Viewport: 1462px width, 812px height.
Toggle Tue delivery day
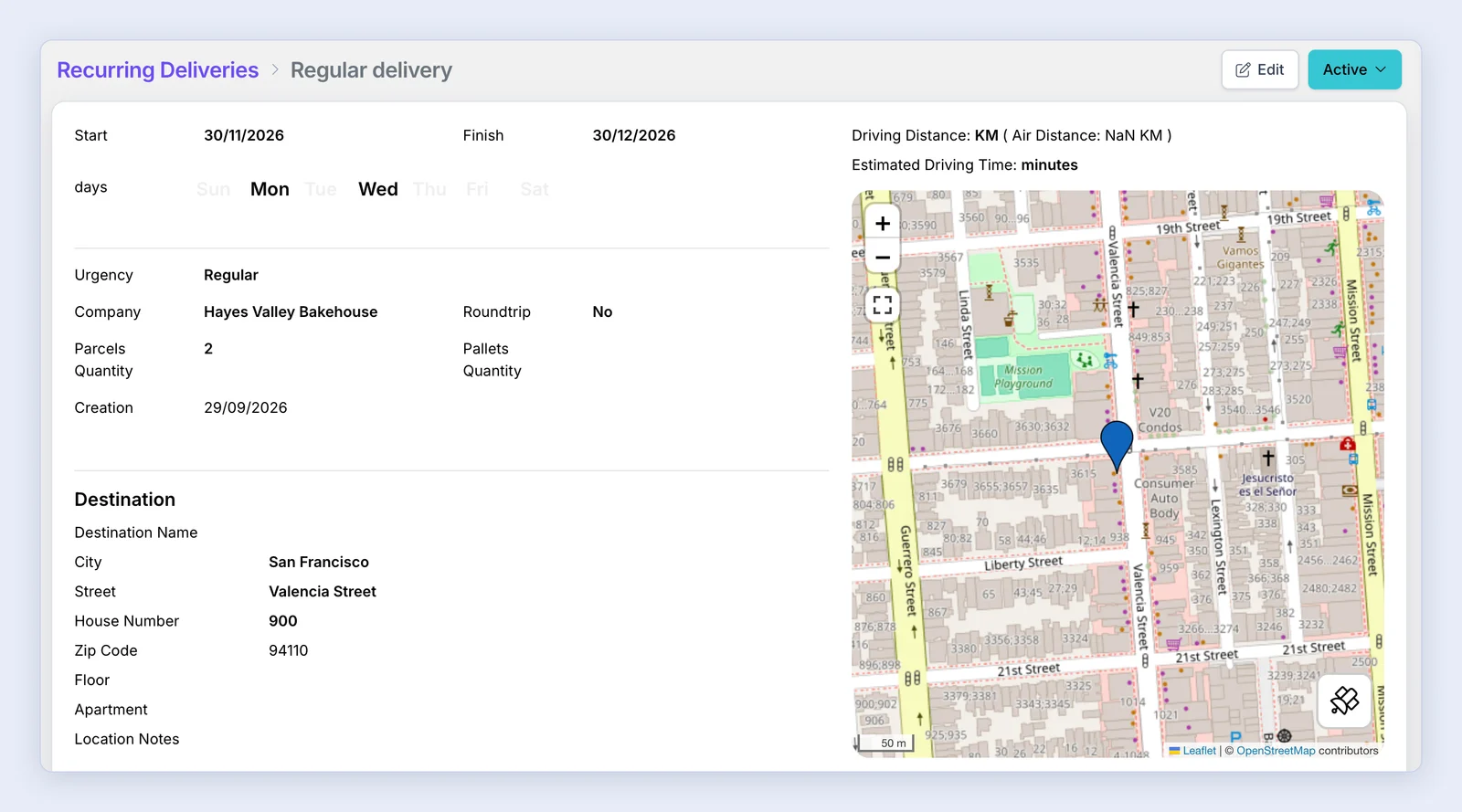[321, 189]
